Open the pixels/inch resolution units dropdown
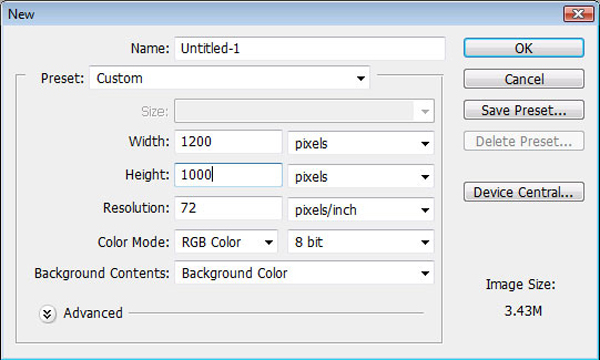 [361, 209]
